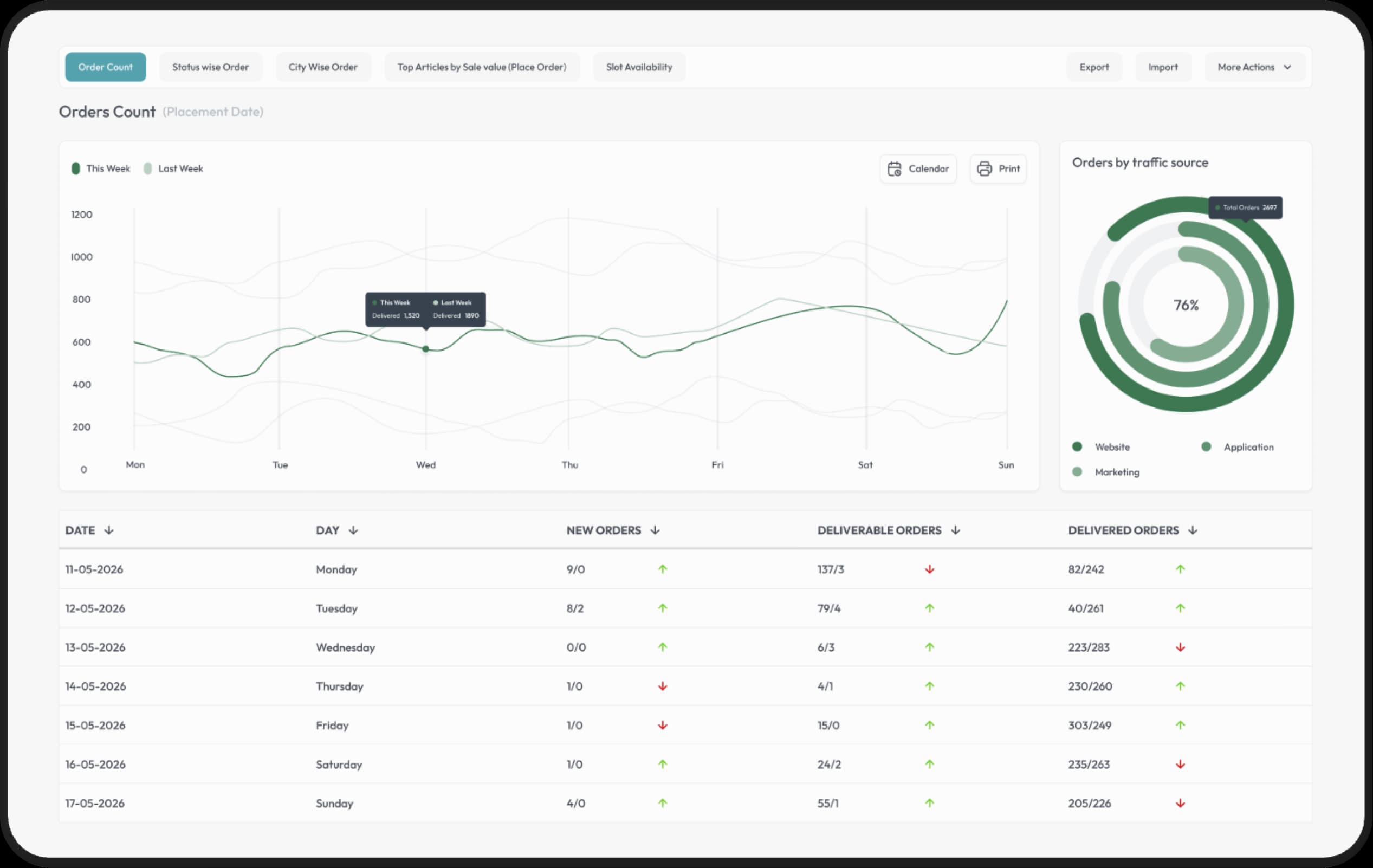Sort by DELIVERABLE ORDERS column arrow
The image size is (1373, 868).
(x=955, y=530)
